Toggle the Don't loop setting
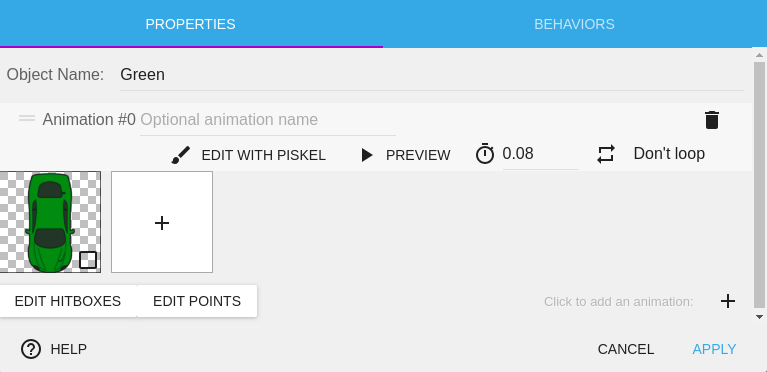This screenshot has height=372, width=767. tap(669, 154)
